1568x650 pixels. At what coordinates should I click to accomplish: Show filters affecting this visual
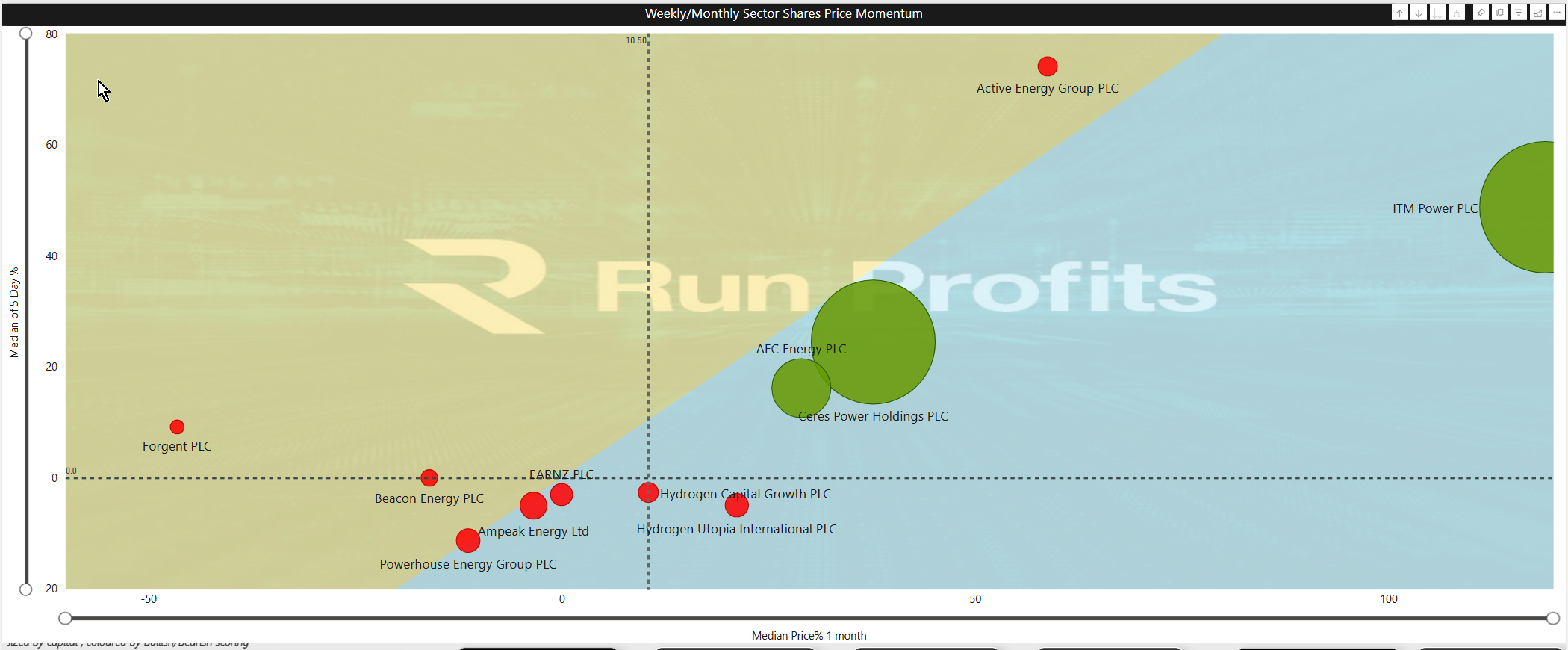click(x=1519, y=13)
